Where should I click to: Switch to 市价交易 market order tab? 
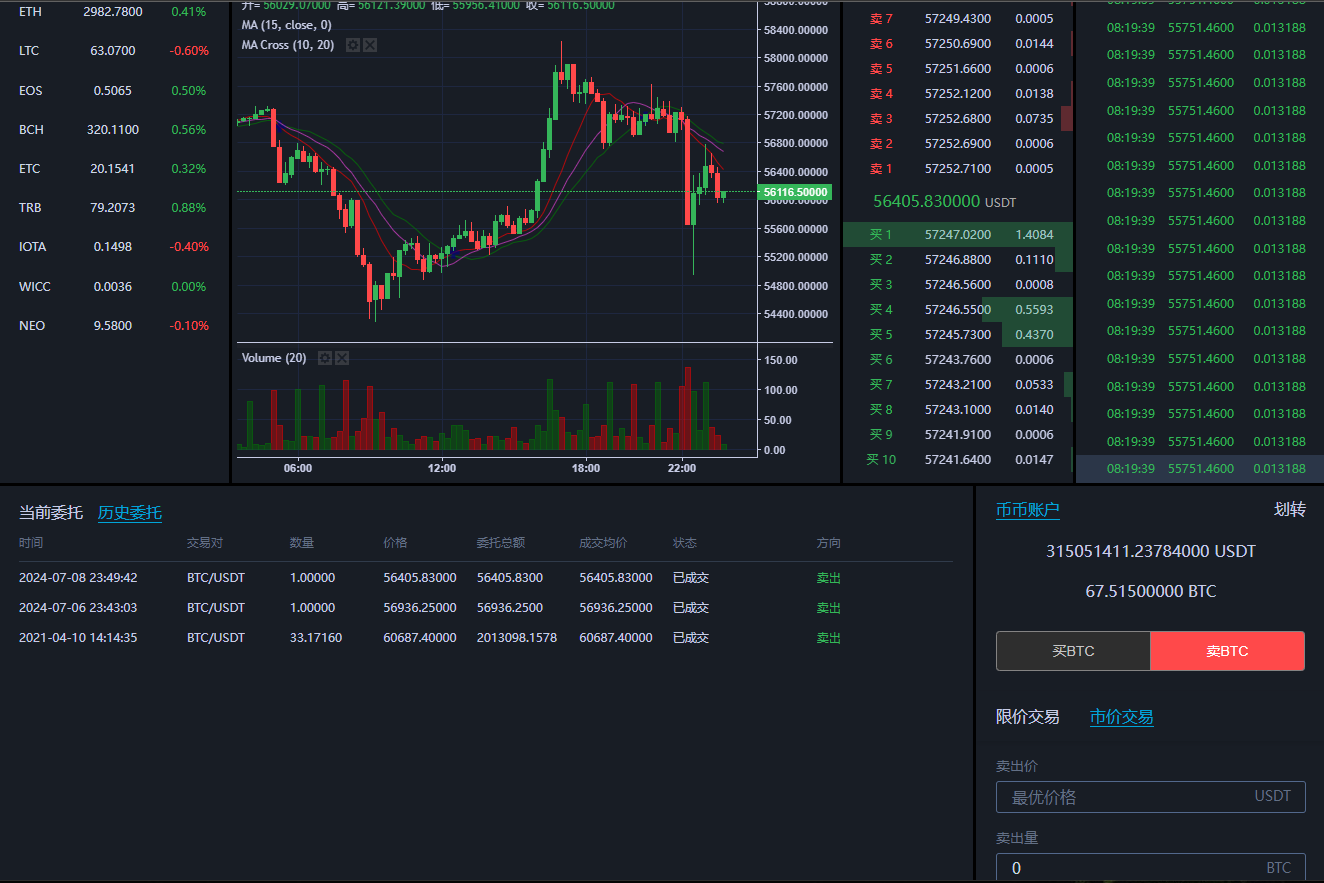(x=1121, y=717)
